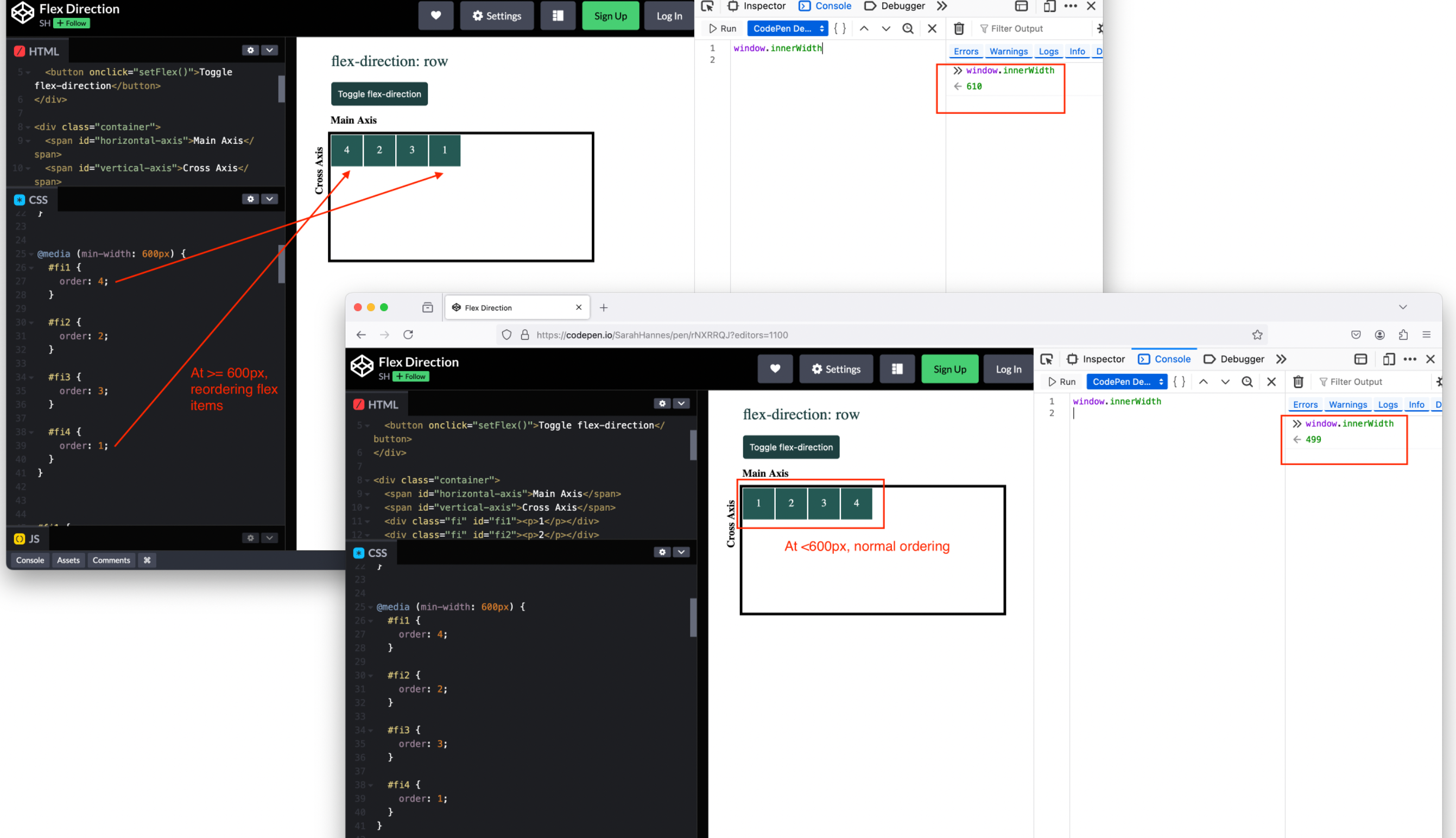Expand HTML editor dropdown in back window
This screenshot has width=1456, height=838.
click(269, 50)
